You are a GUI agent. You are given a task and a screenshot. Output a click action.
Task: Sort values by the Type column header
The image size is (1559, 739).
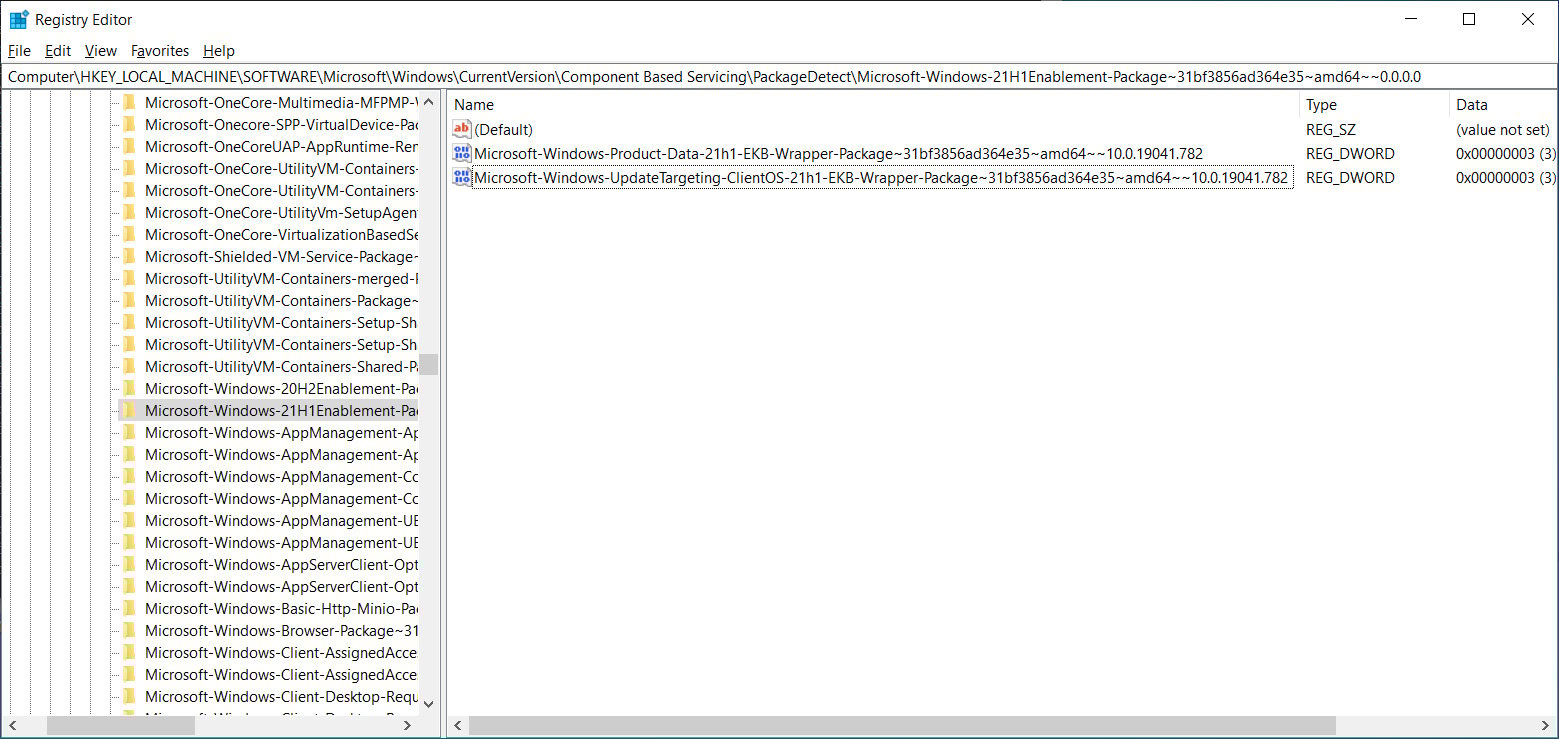[1374, 104]
